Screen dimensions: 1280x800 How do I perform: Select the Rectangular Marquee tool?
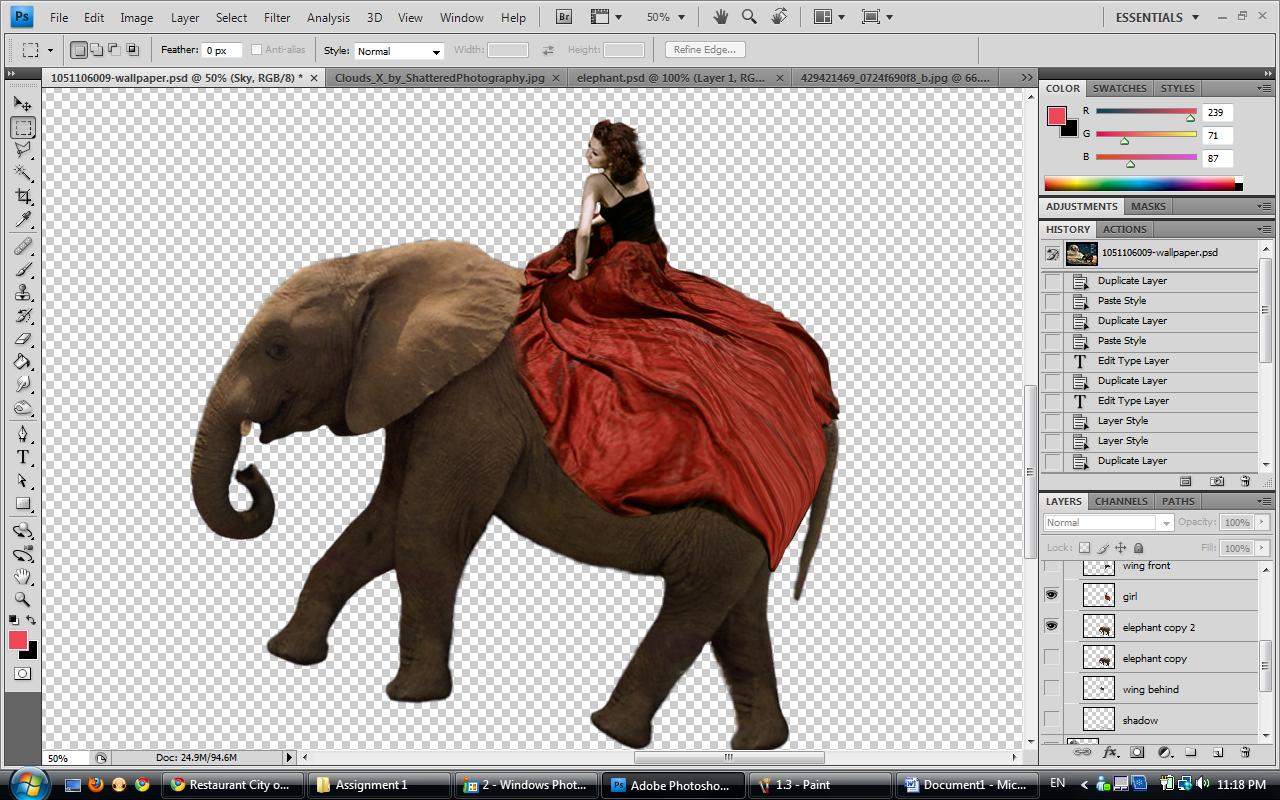(23, 128)
